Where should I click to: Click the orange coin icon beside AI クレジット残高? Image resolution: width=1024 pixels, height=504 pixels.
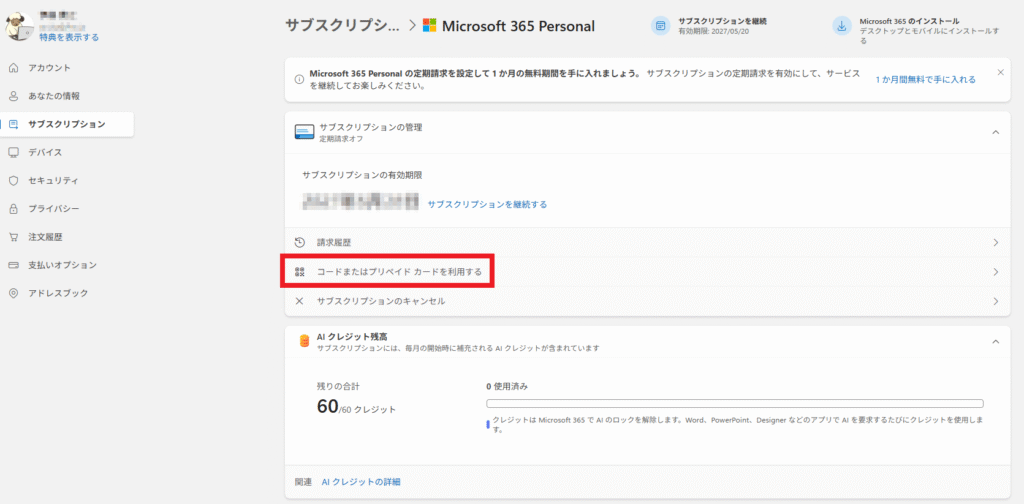[304, 341]
